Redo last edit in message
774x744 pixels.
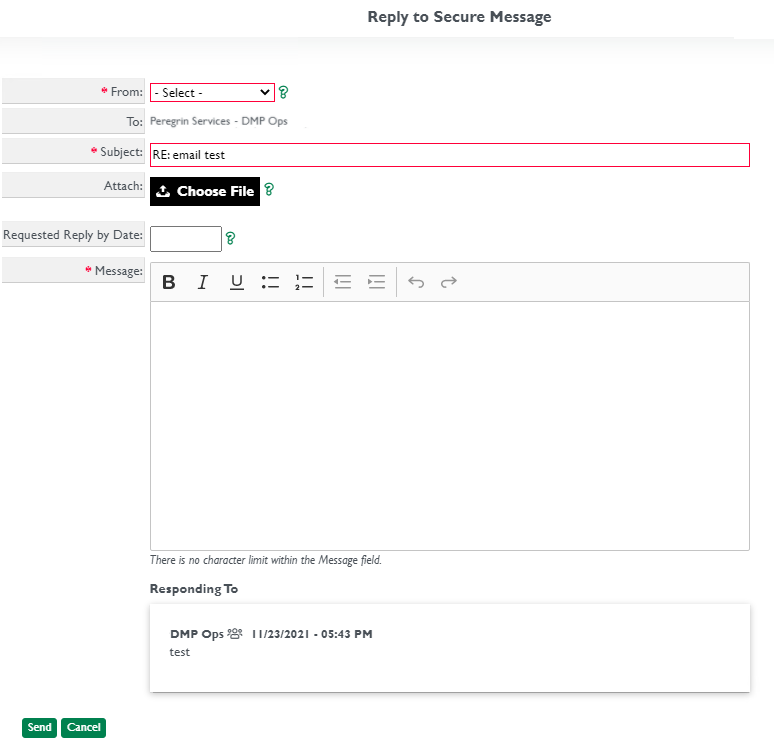449,282
